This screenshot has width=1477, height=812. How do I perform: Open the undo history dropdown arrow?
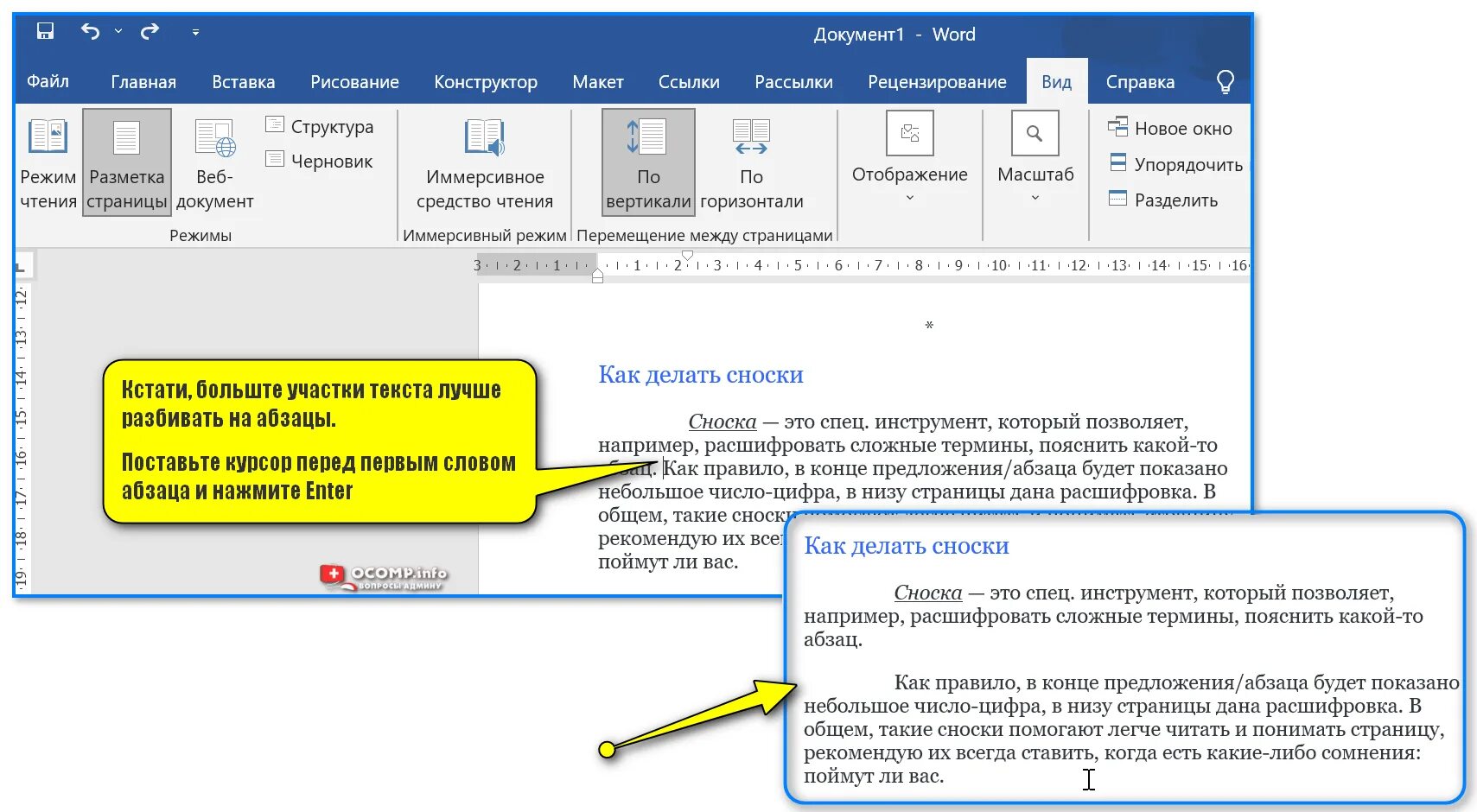point(118,32)
